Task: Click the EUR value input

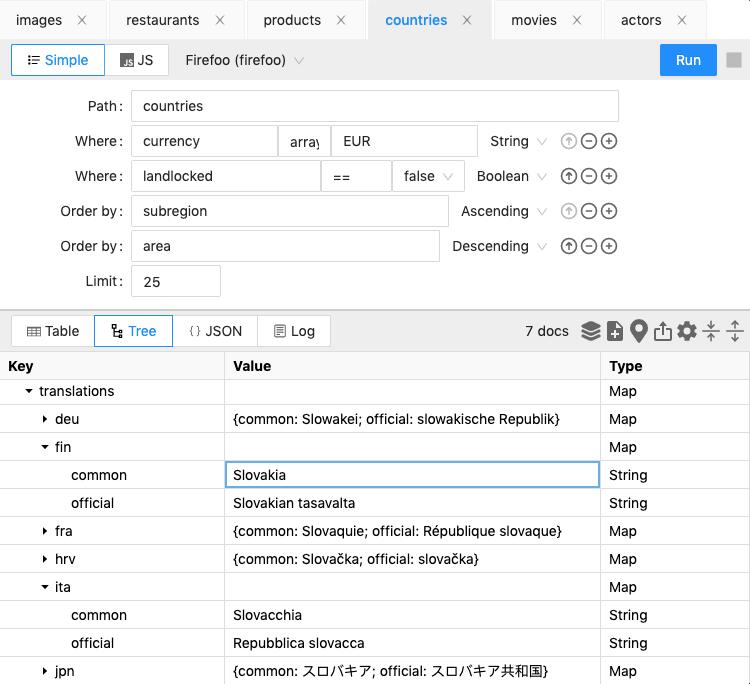Action: (x=404, y=141)
